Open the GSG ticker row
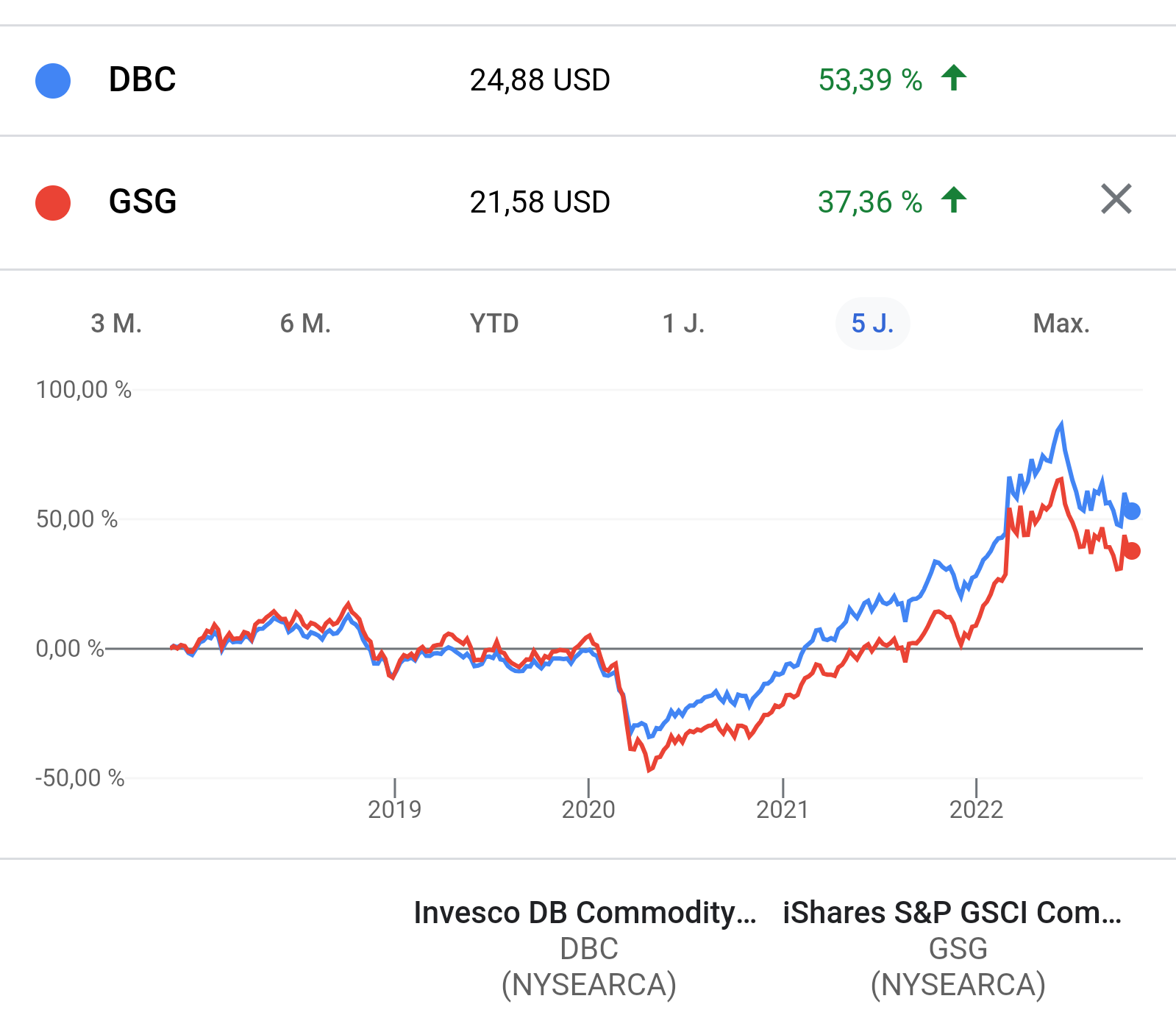Screen dimensions: 1176x1018 pyautogui.click(x=143, y=202)
